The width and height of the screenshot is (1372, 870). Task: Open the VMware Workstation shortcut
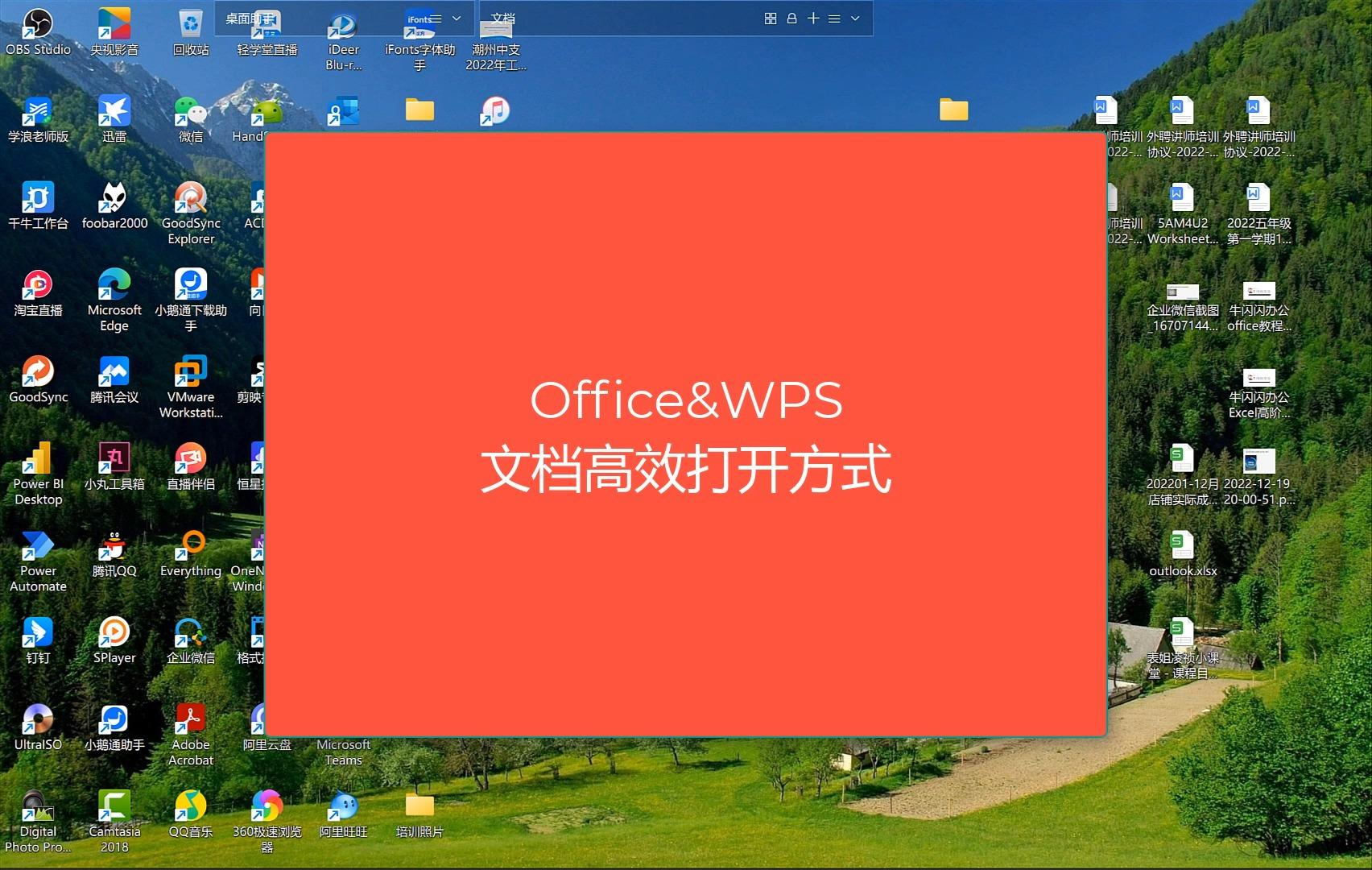pos(191,387)
